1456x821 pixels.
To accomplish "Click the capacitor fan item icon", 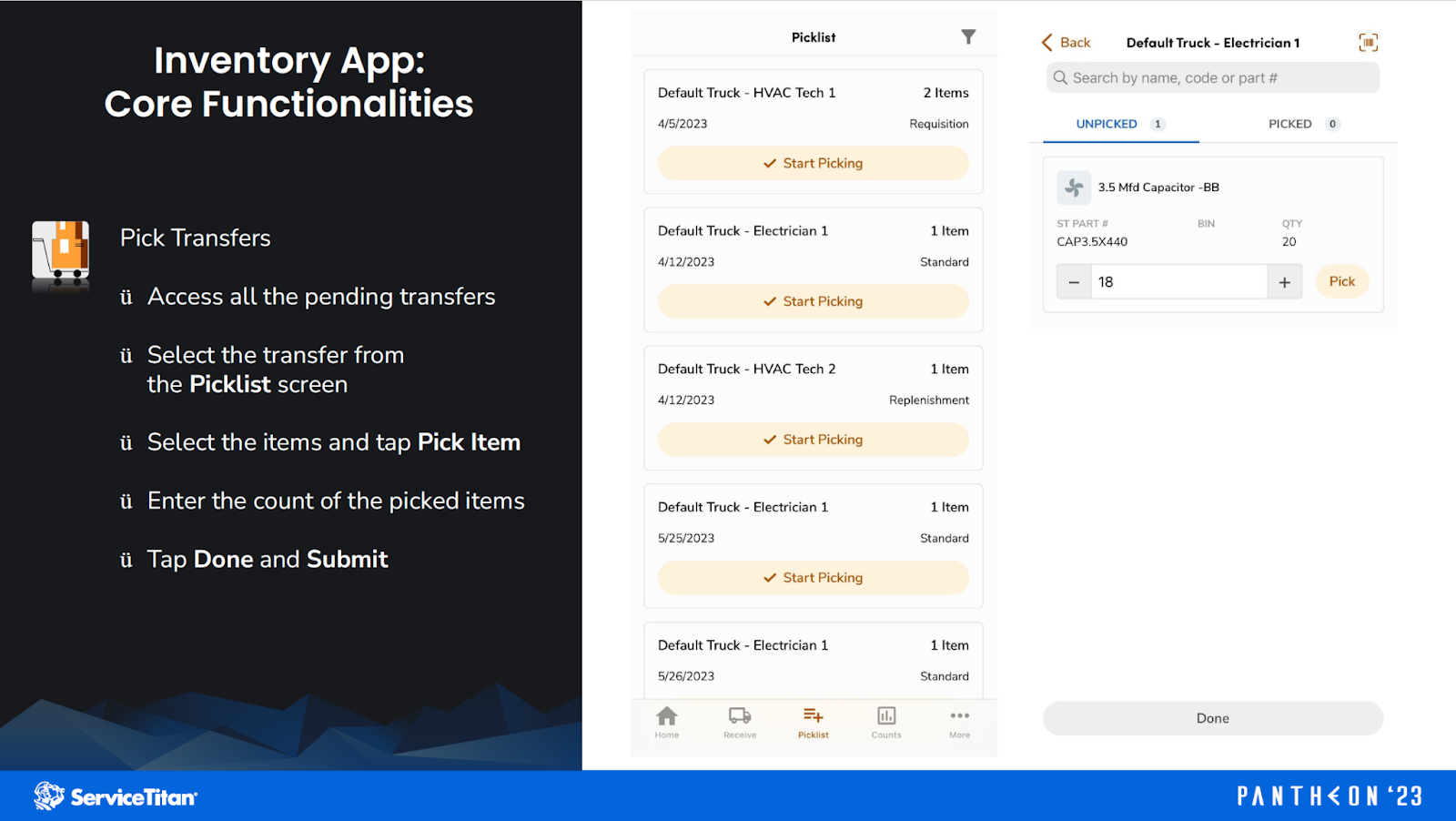I will point(1074,188).
